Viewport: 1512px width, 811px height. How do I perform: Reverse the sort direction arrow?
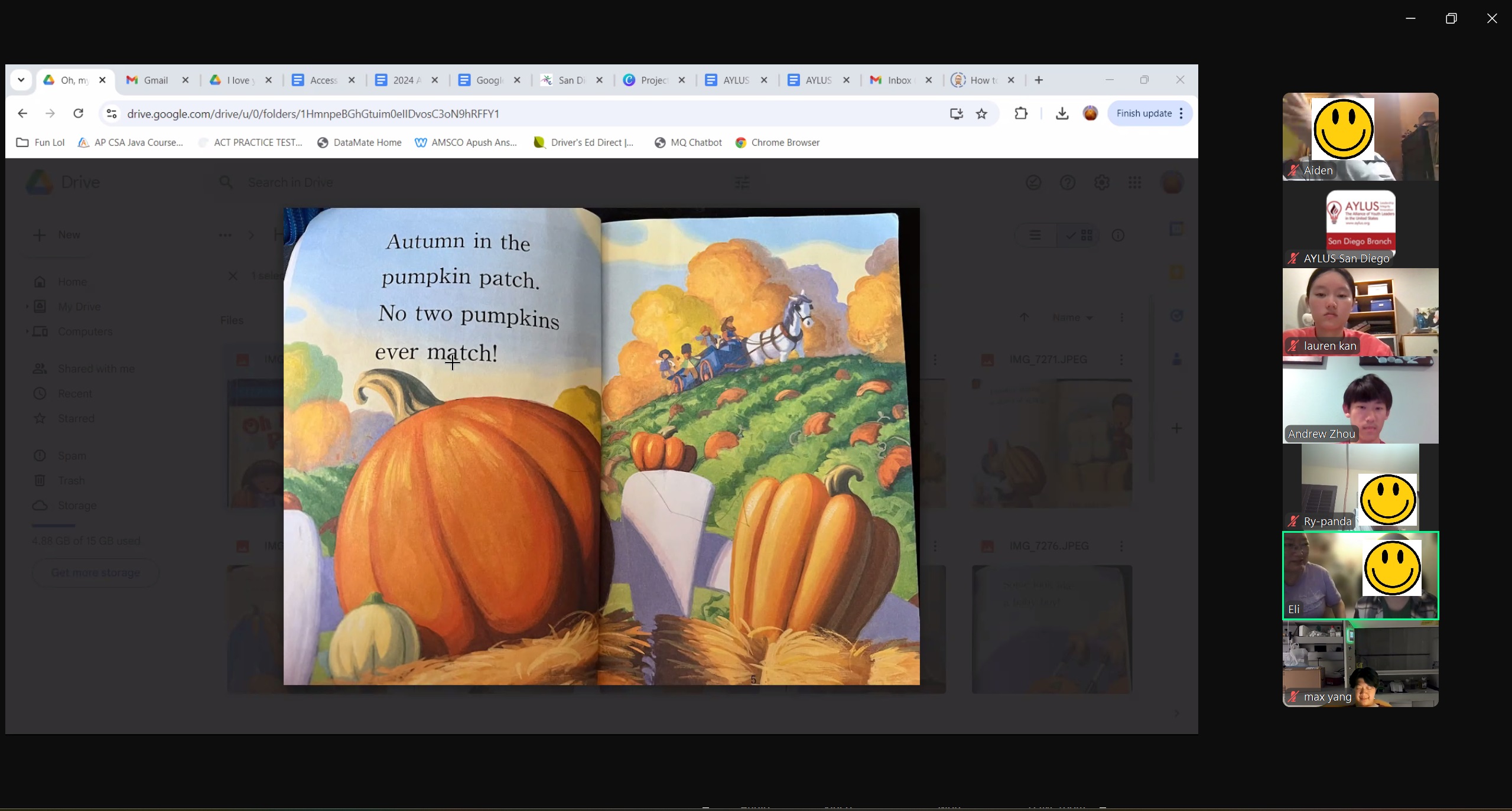[x=1024, y=317]
